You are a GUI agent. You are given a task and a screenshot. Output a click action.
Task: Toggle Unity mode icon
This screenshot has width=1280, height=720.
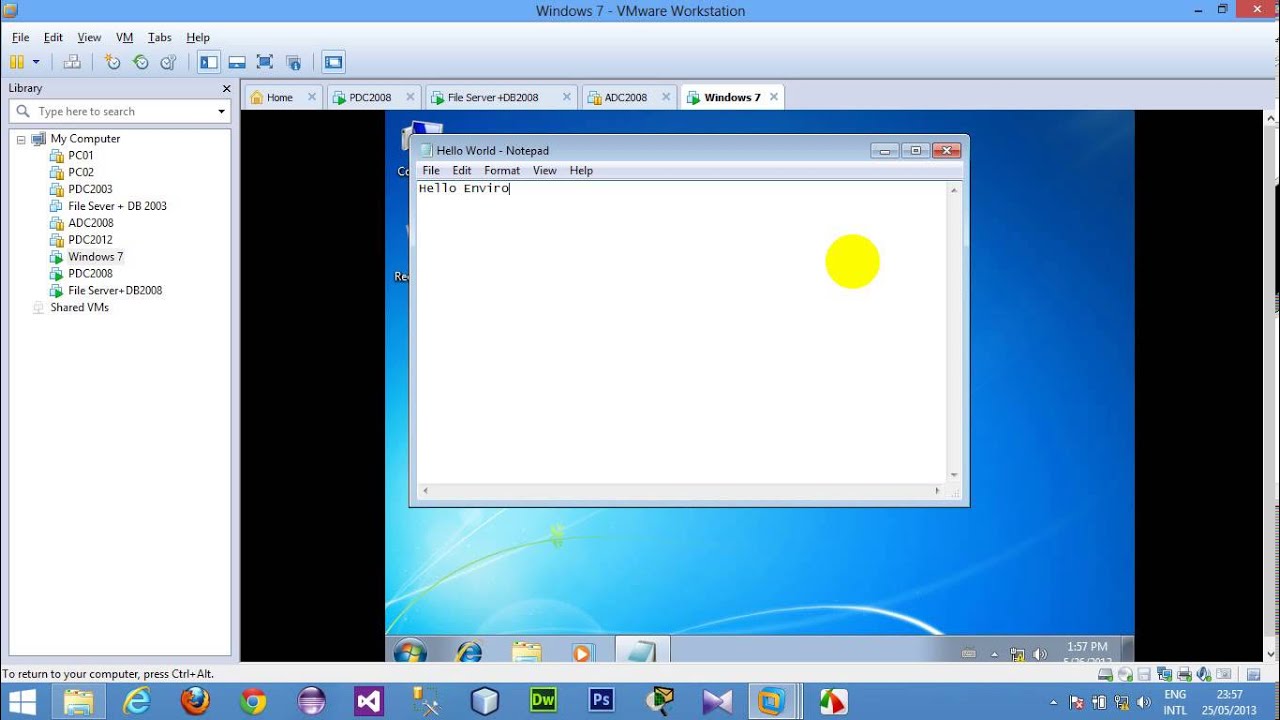(293, 62)
